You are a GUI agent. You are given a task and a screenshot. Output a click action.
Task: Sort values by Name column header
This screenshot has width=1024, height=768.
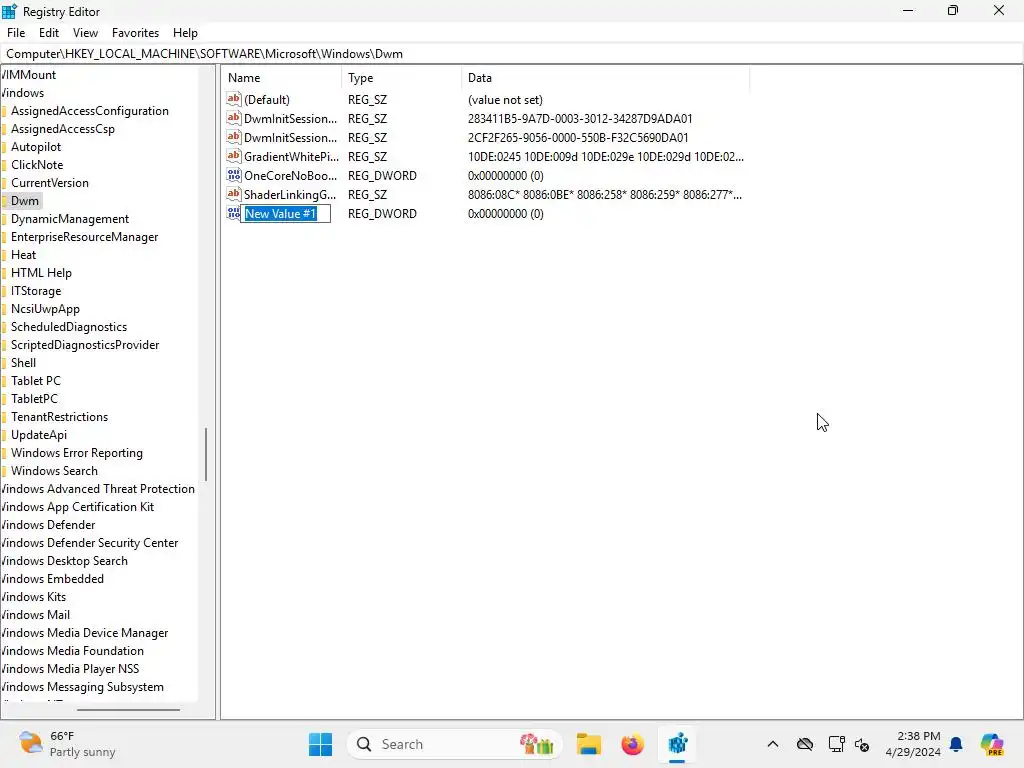pyautogui.click(x=281, y=78)
